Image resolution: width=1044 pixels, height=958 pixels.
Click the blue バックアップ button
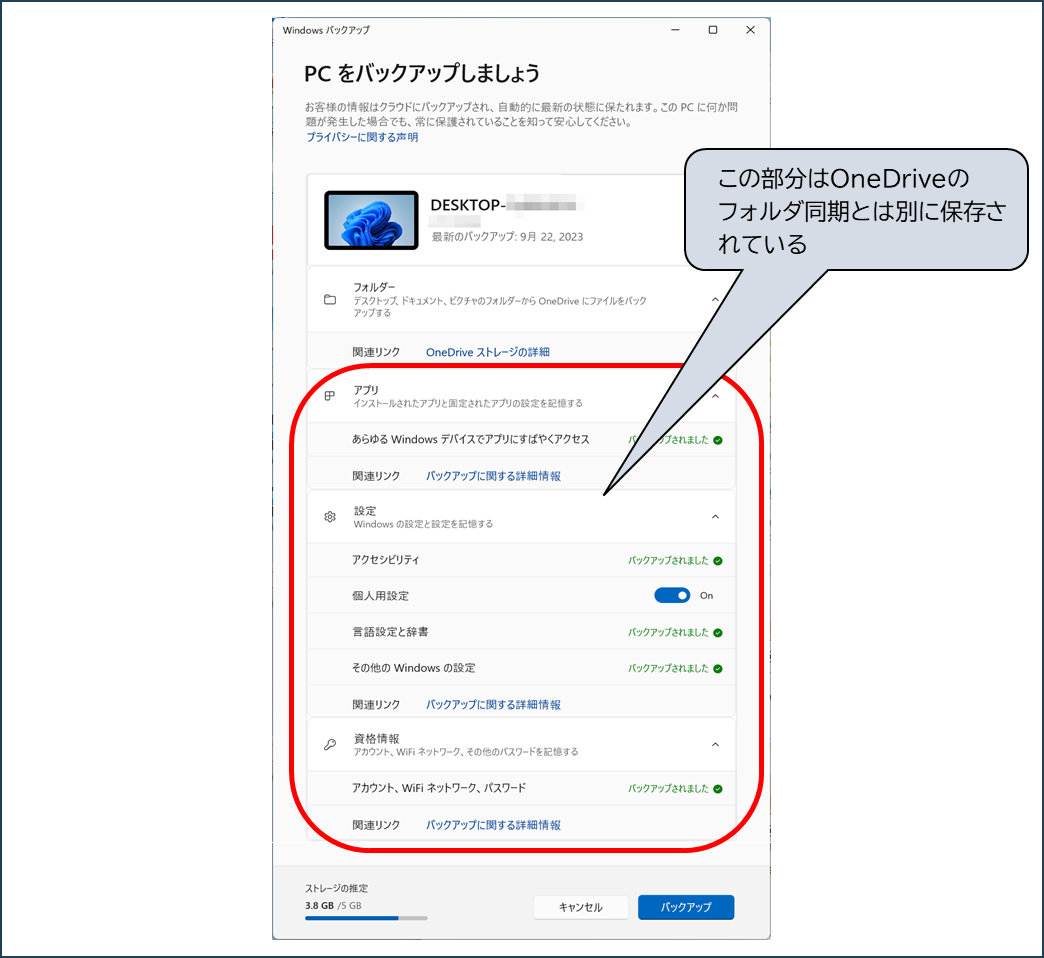point(686,907)
